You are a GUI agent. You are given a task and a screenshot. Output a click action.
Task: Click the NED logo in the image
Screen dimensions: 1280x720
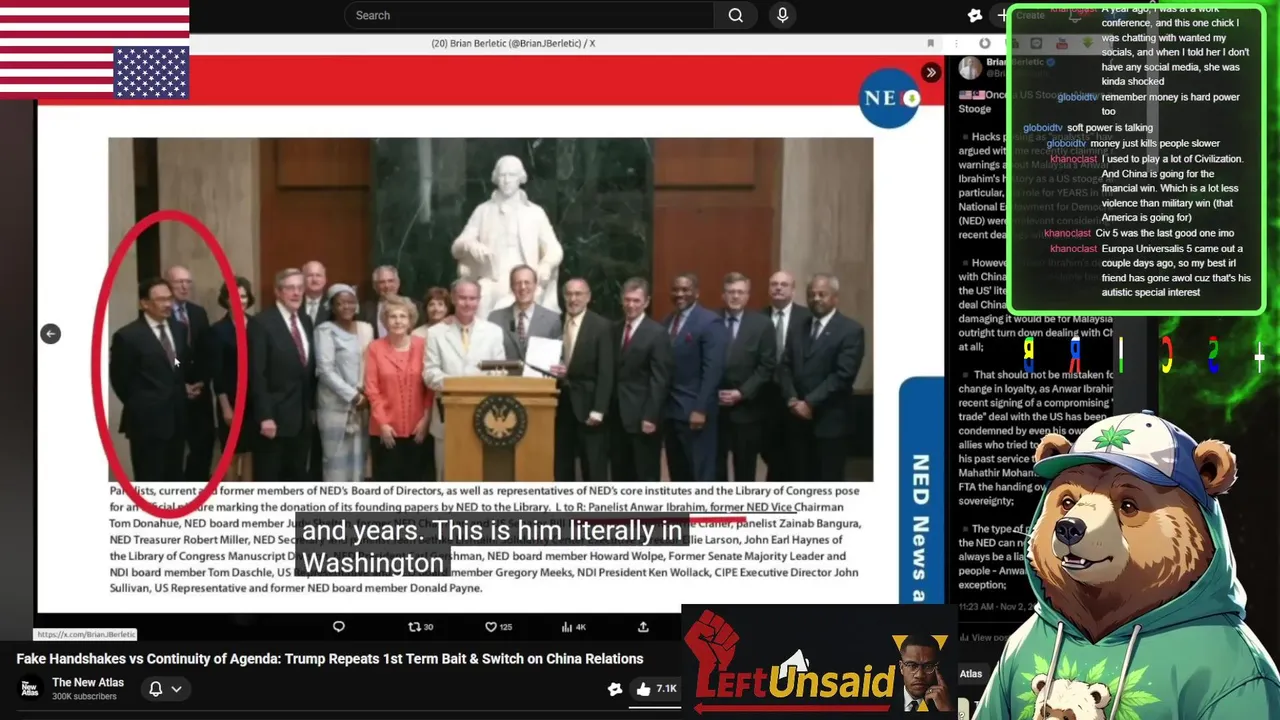point(889,97)
